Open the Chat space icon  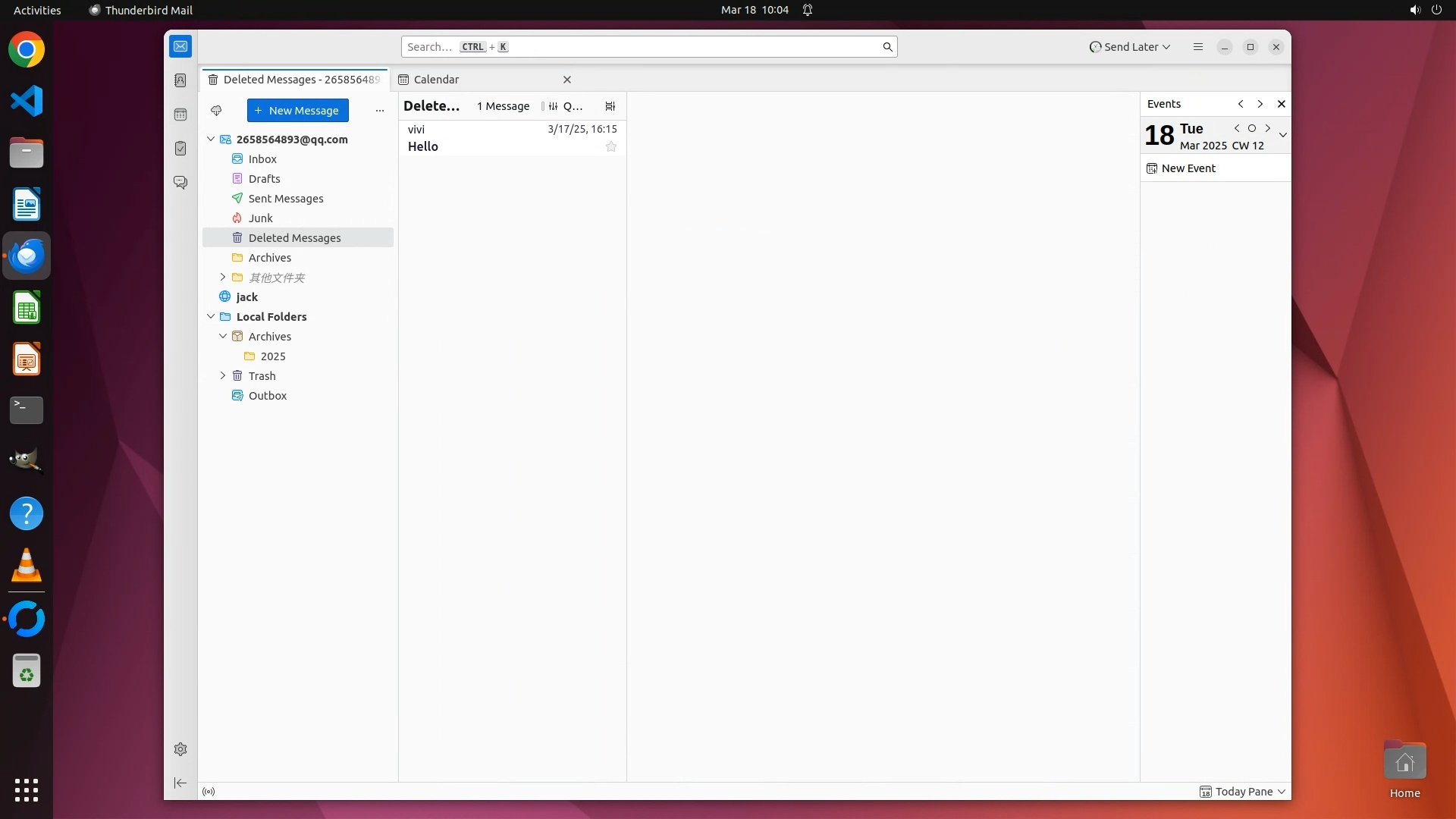click(180, 183)
